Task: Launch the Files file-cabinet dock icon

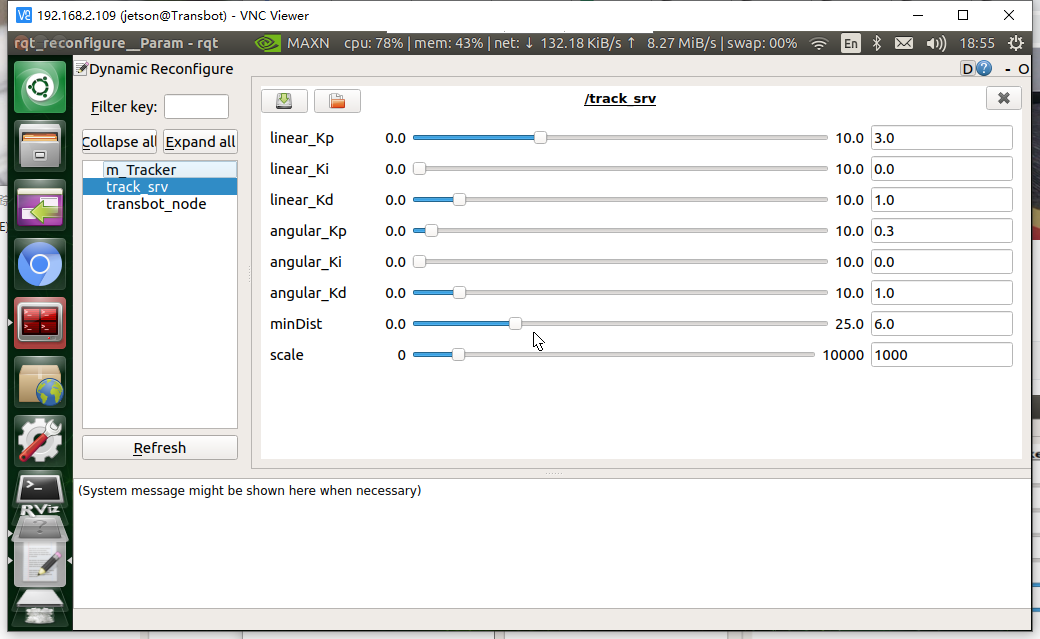Action: (40, 146)
